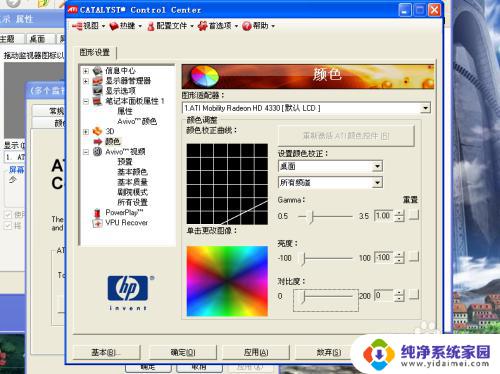The image size is (500, 374).
Task: Click the Preferences flower icon
Action: (x=203, y=26)
